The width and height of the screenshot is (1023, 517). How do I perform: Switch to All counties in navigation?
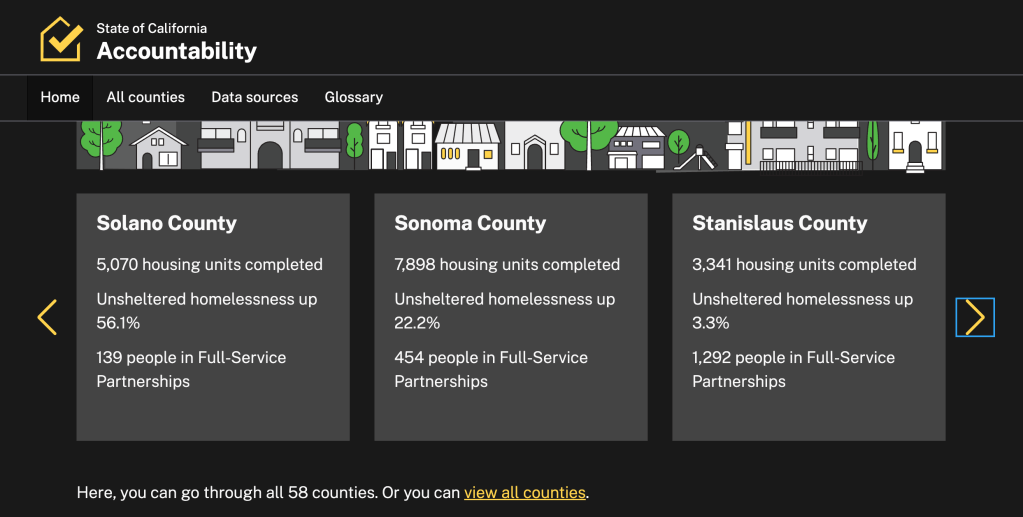145,97
